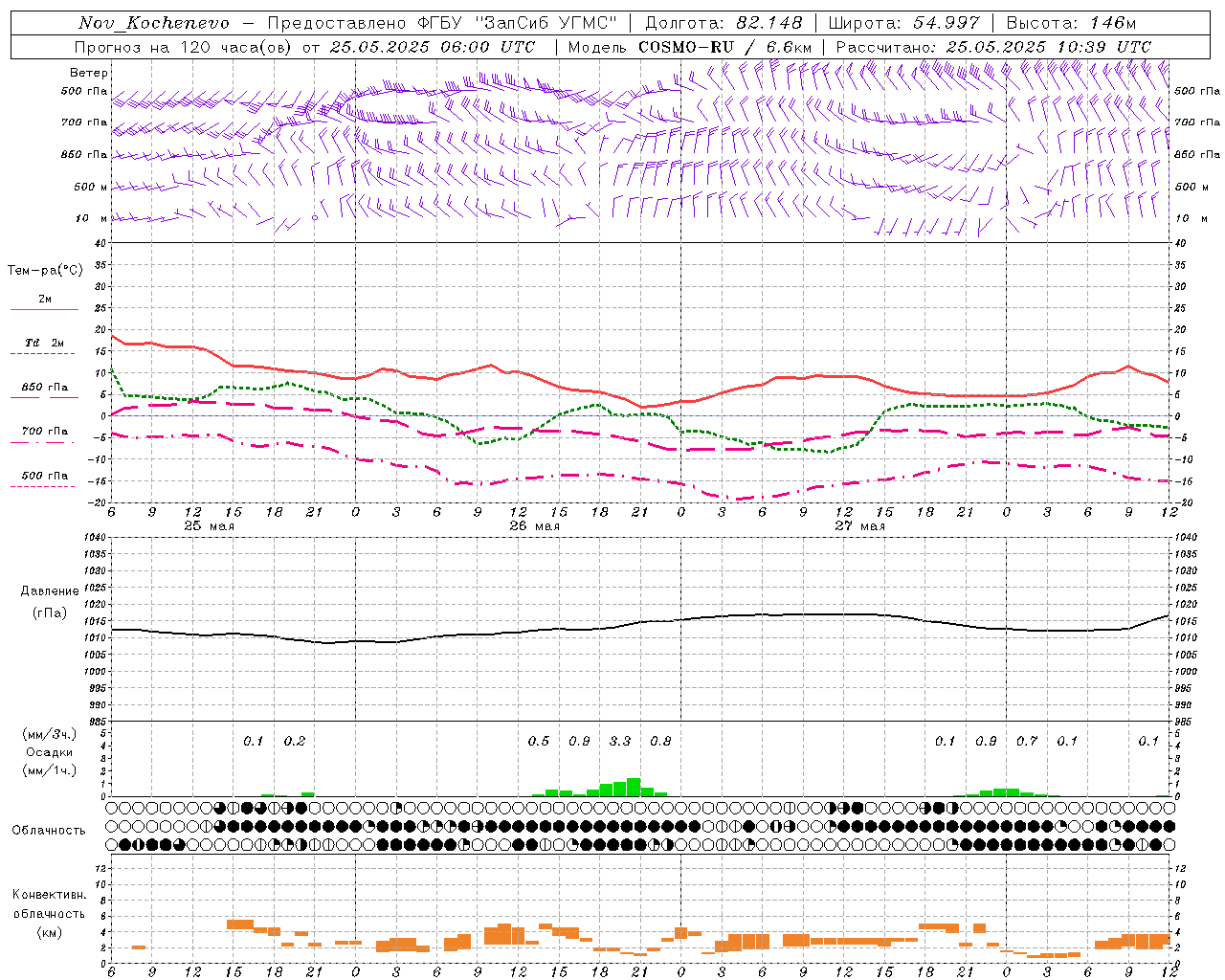Click the green dotted line under "Td 2м"
The height and width of the screenshot is (980, 1225).
42,354
